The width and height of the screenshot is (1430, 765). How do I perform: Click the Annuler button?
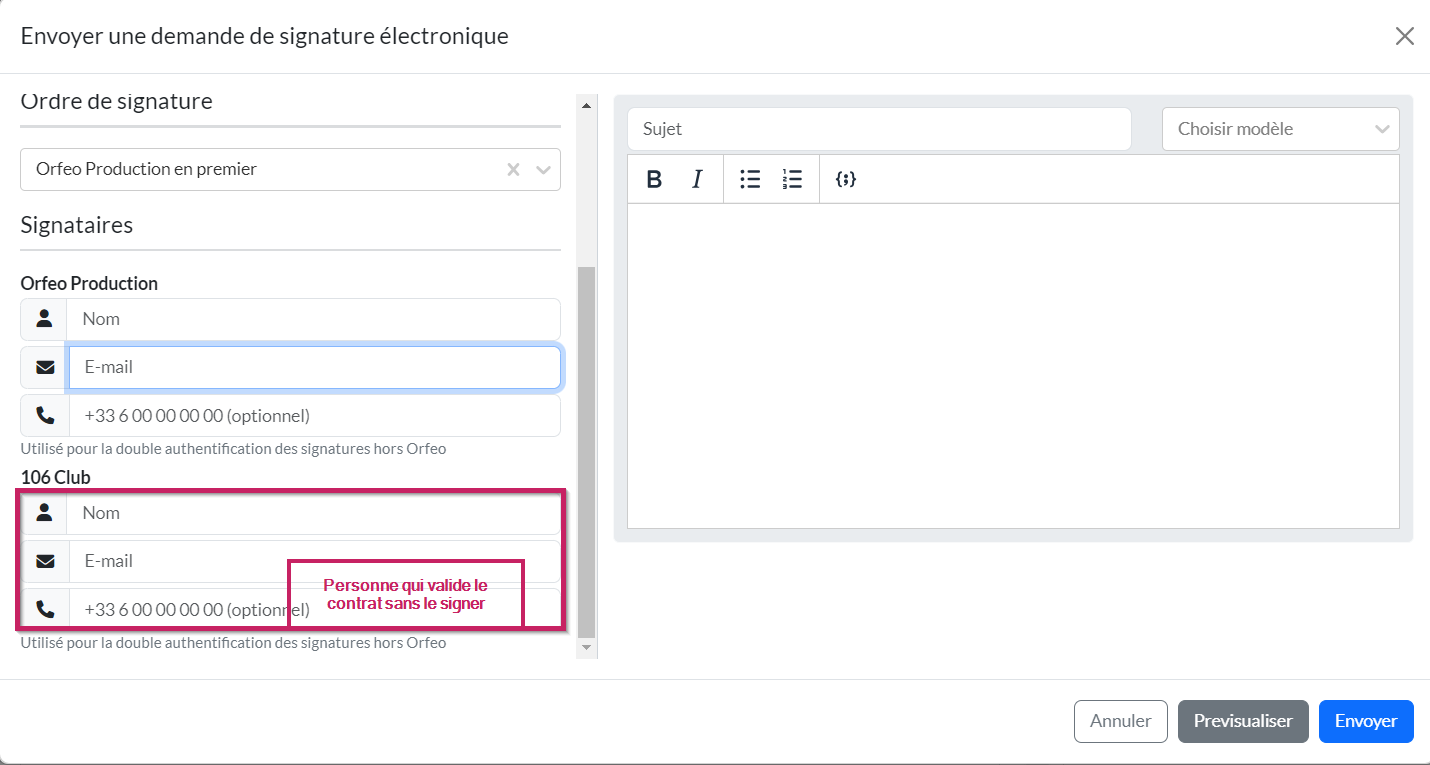[1120, 721]
